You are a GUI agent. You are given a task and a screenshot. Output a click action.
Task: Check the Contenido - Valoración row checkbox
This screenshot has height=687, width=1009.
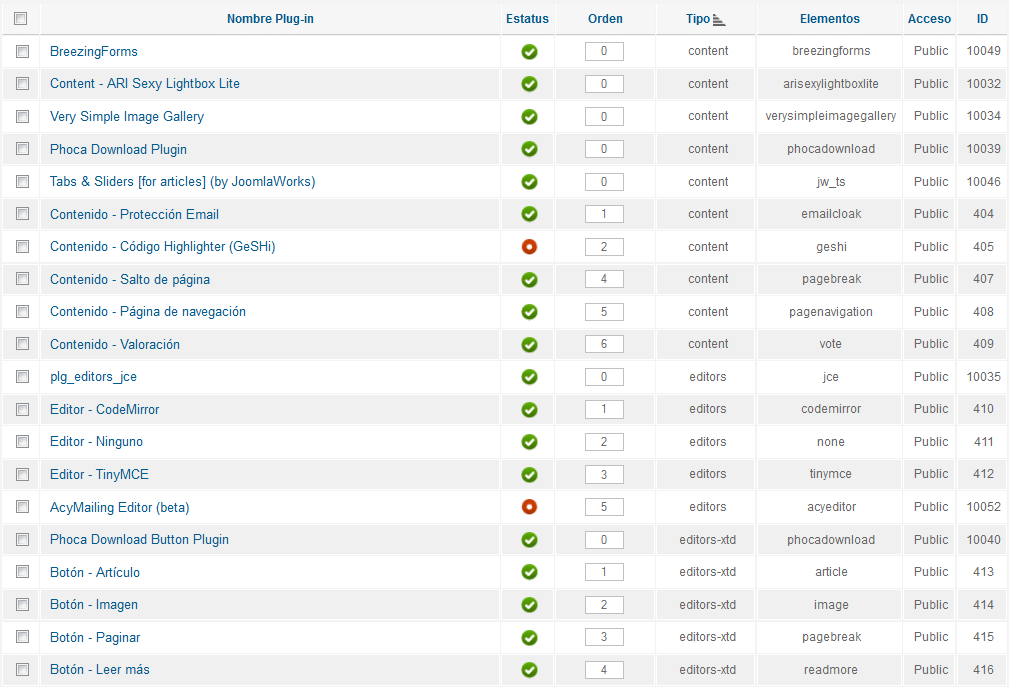click(23, 344)
